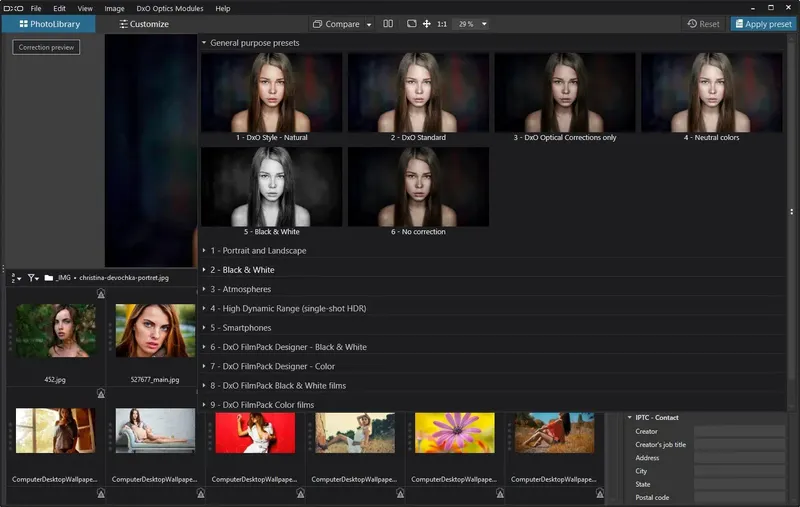Click the _IMG folder icon
Screen dimensions: 800x507
(x=49, y=277)
